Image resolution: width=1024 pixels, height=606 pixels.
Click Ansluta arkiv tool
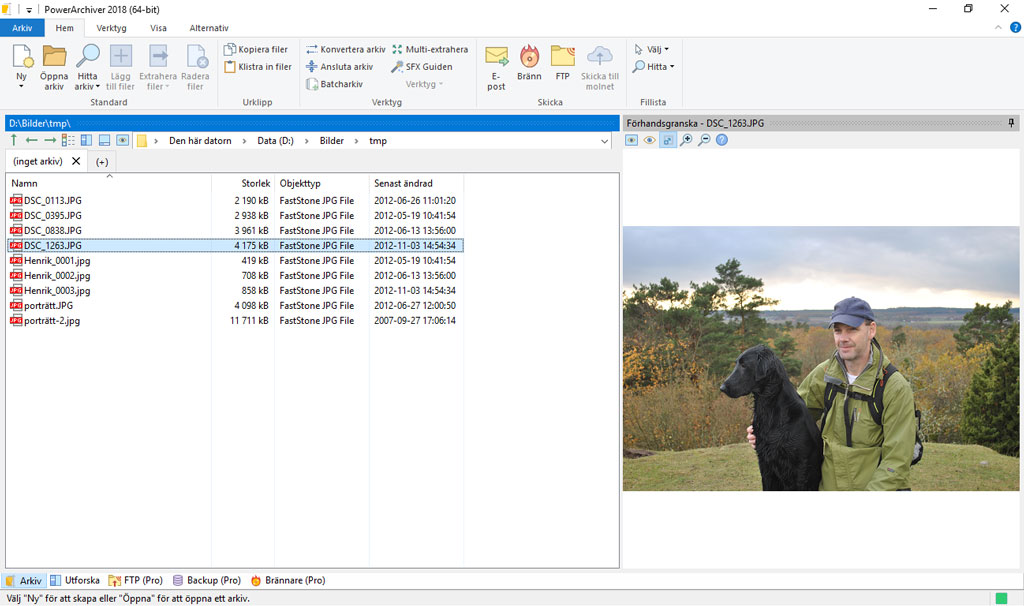pyautogui.click(x=340, y=67)
